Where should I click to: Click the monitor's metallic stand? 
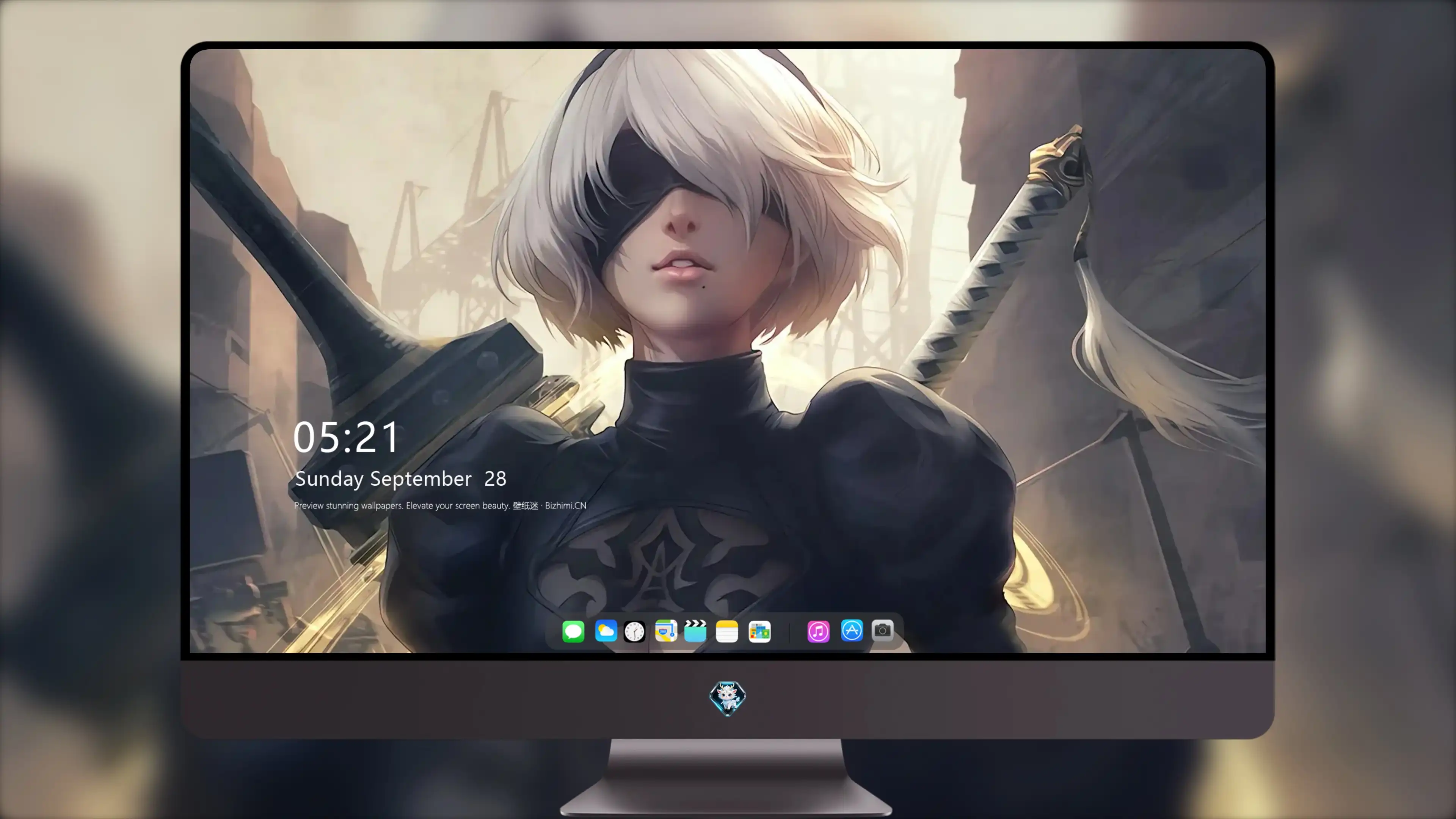(727, 778)
